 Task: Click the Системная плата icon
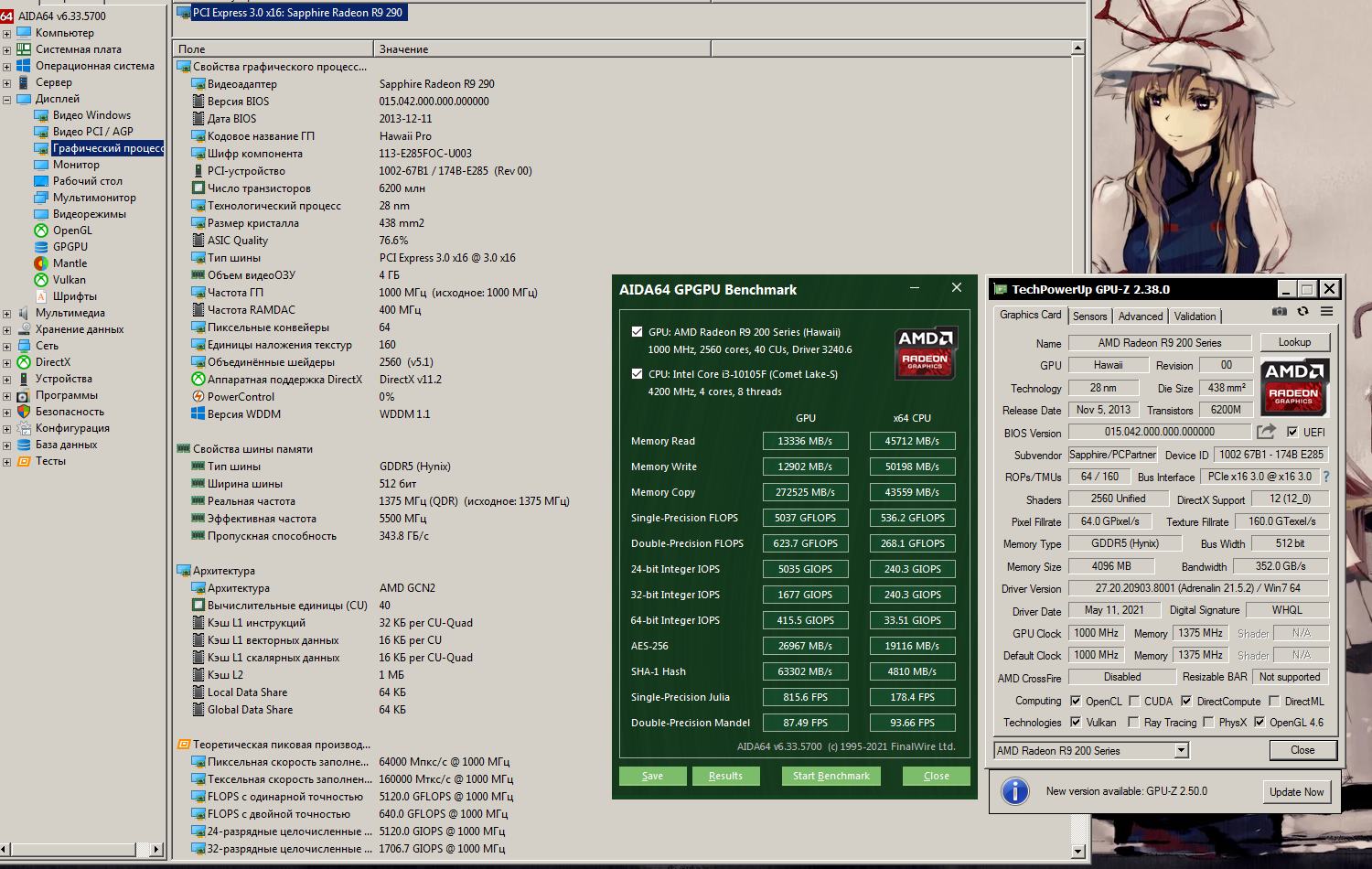[24, 49]
